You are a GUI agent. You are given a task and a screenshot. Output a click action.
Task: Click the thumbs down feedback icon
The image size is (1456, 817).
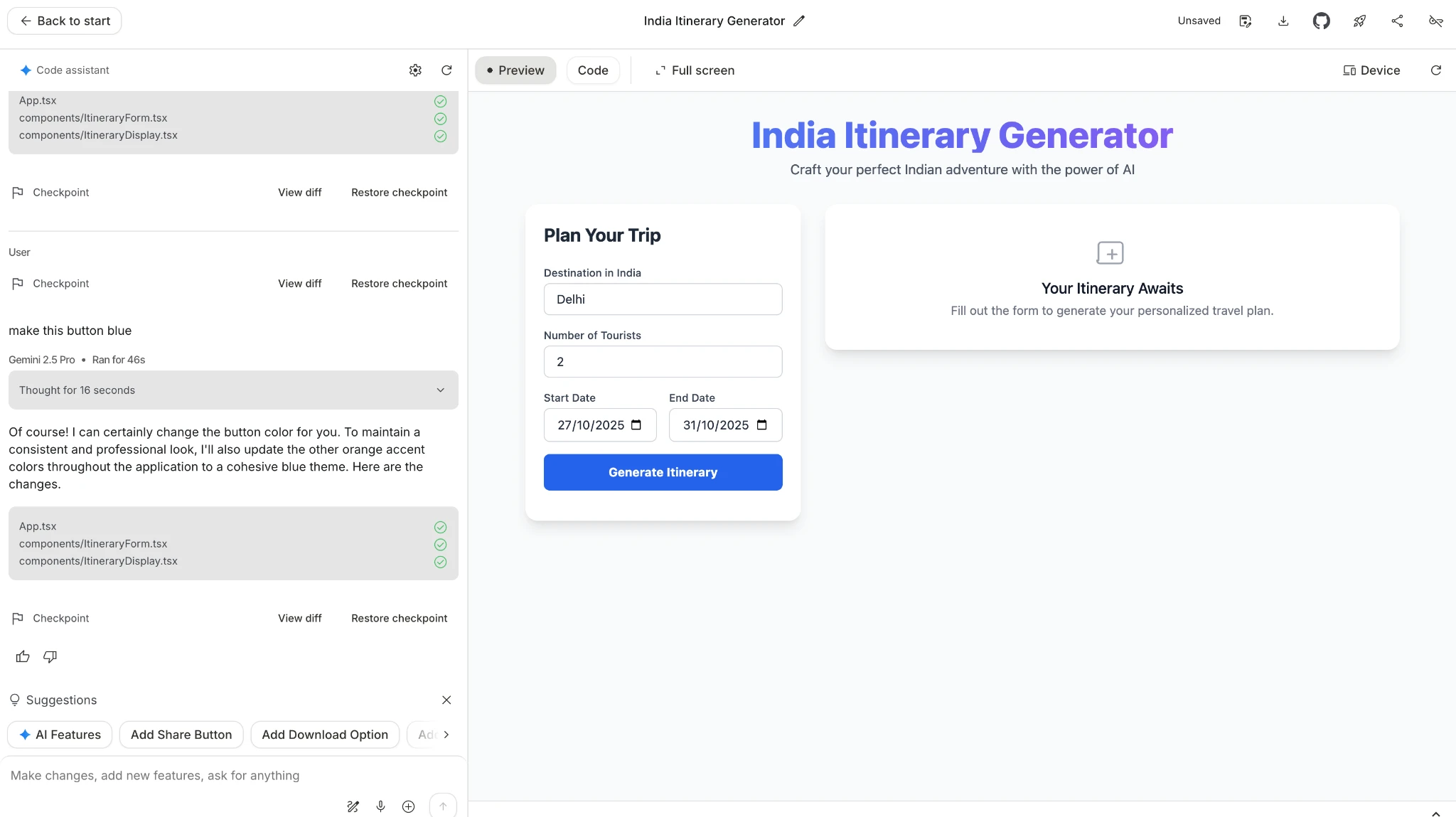click(x=50, y=656)
